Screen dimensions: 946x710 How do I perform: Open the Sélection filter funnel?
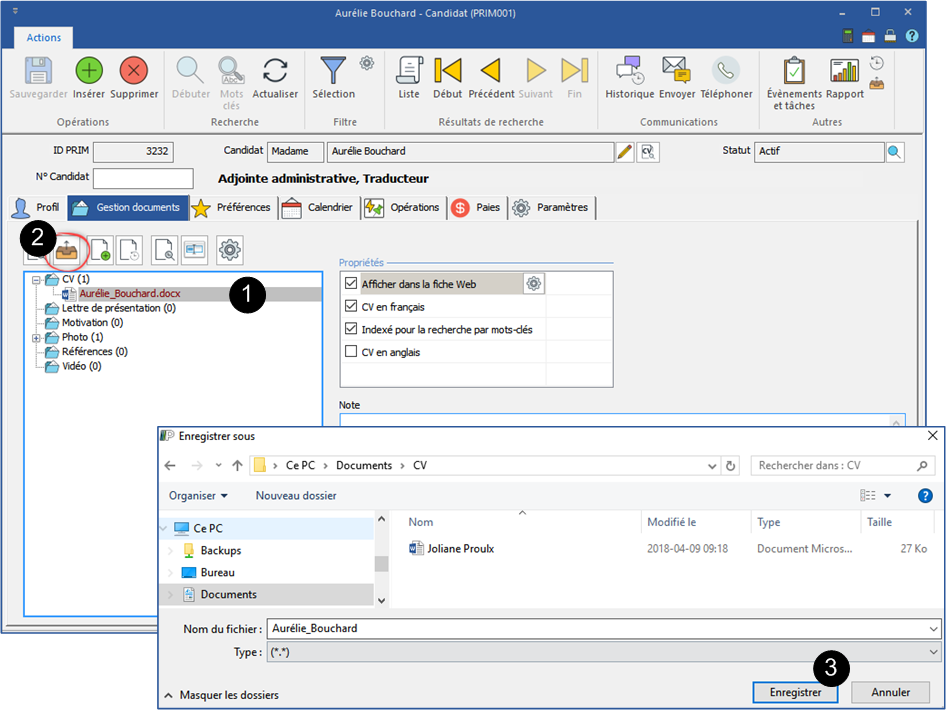coord(333,71)
